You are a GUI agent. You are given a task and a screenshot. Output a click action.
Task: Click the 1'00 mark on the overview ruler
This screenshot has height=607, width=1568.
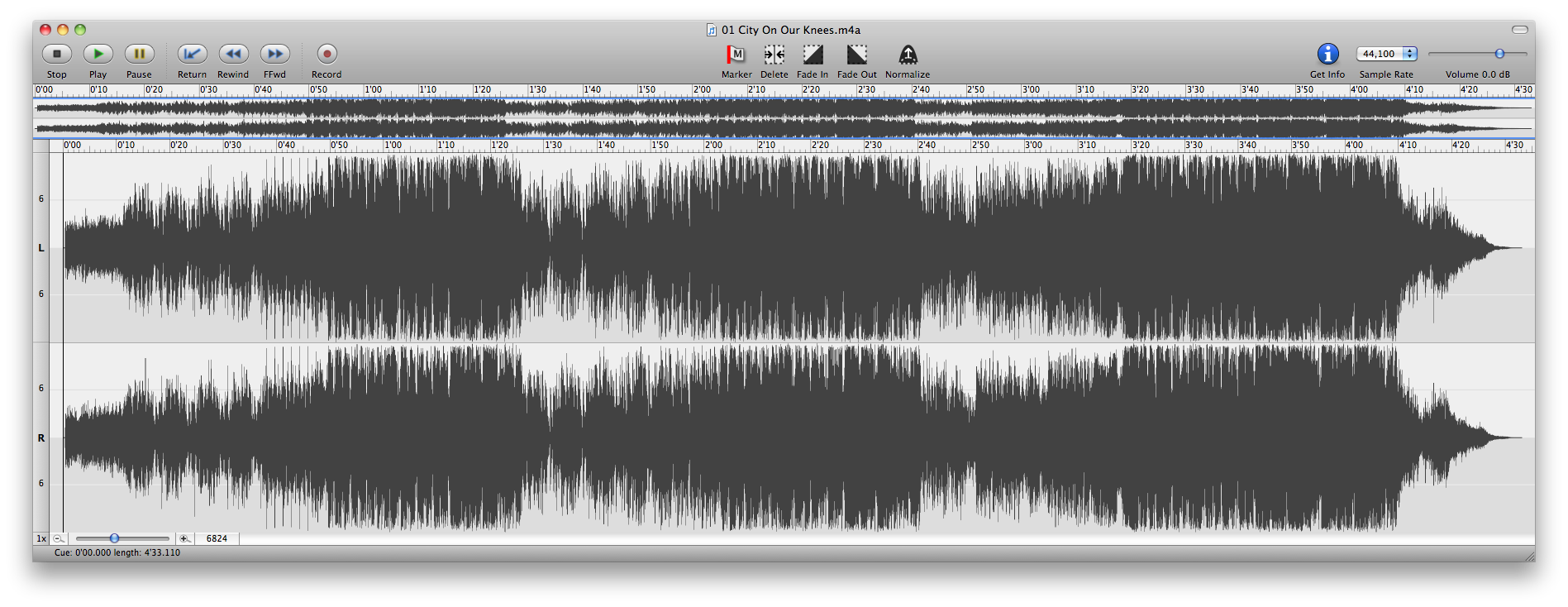coord(374,89)
